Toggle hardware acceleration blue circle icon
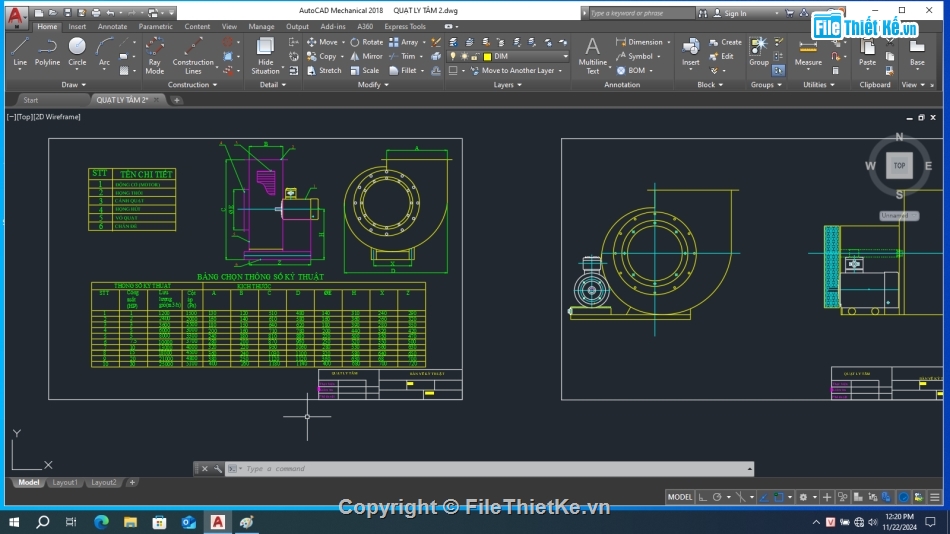 pyautogui.click(x=903, y=498)
